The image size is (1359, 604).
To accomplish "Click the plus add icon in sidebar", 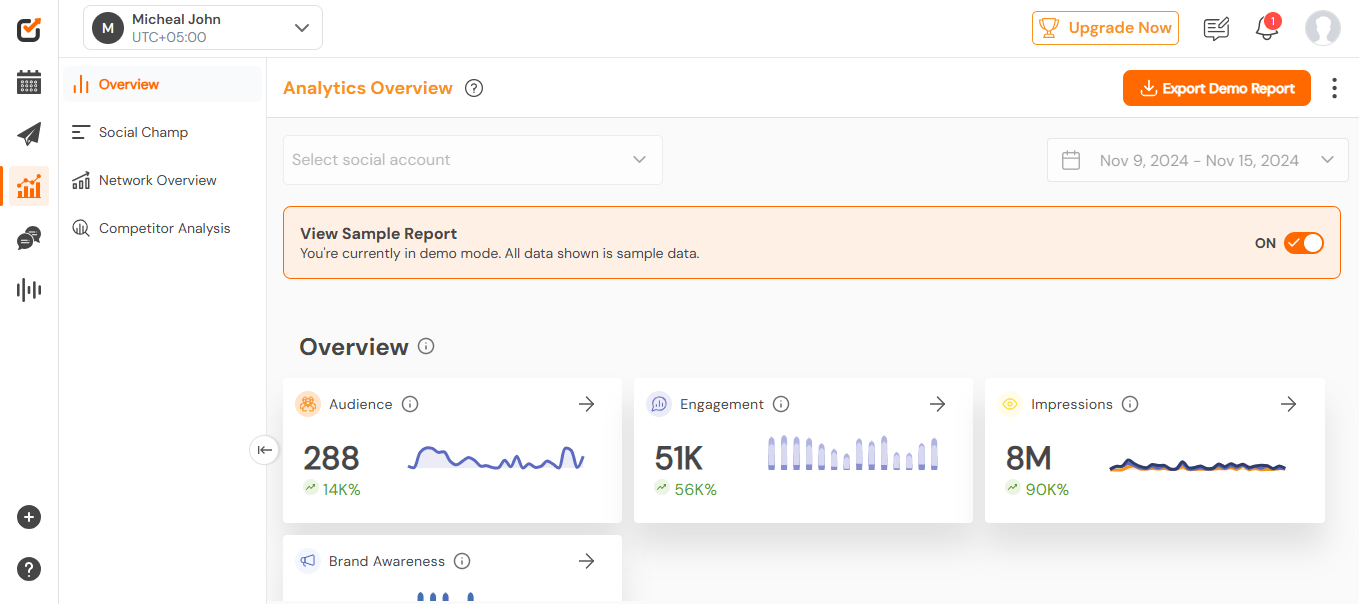I will point(29,517).
